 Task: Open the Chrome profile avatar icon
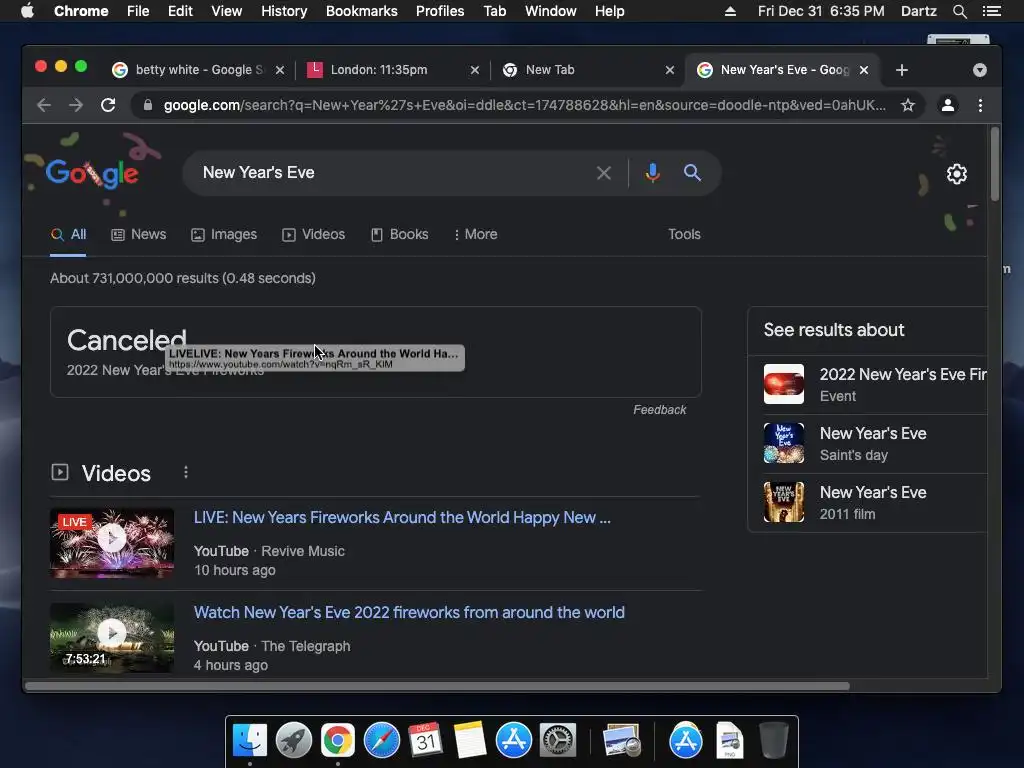(x=948, y=105)
